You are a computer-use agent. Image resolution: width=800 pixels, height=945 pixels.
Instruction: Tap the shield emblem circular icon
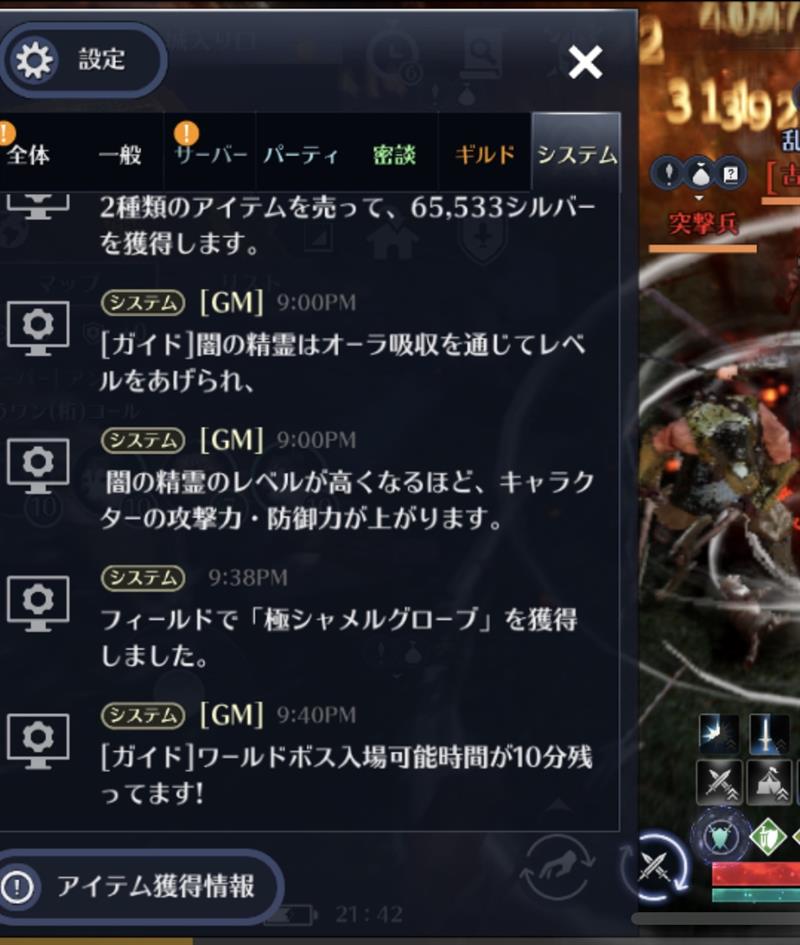click(718, 837)
